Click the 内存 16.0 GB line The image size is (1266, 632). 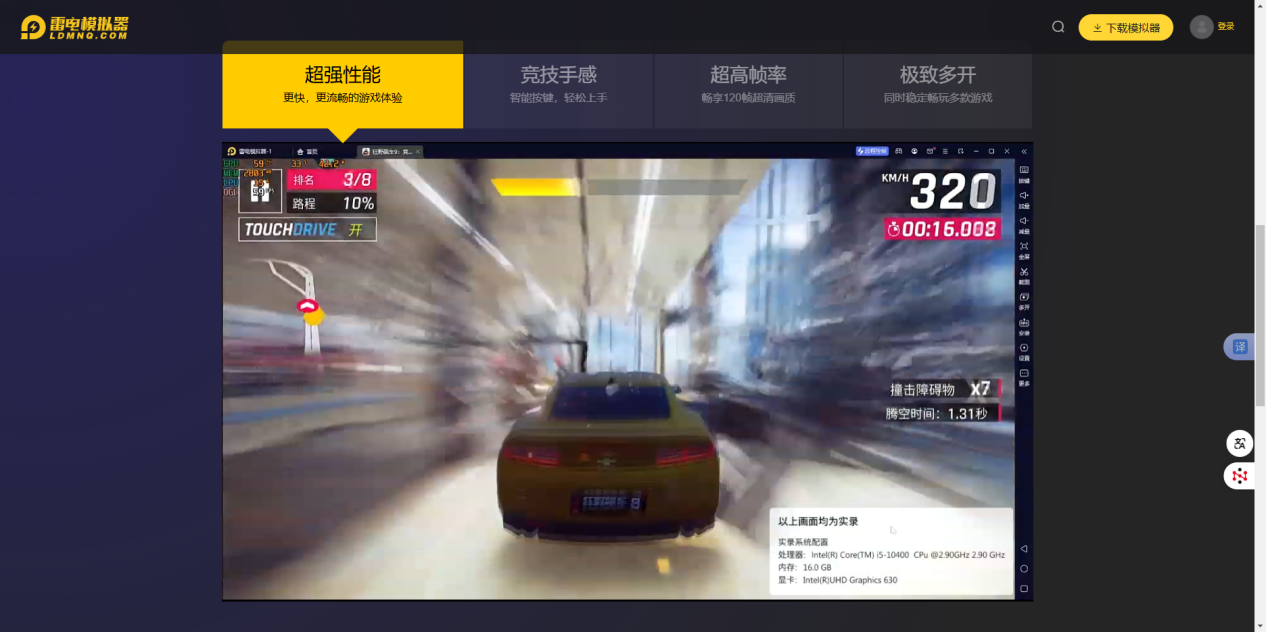click(805, 567)
